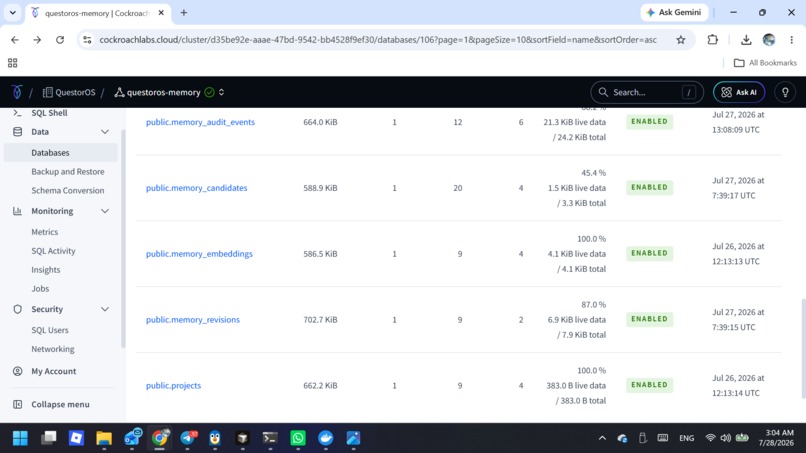The image size is (806, 453).
Task: Open the public.memory_audit_events table
Action: coord(200,122)
